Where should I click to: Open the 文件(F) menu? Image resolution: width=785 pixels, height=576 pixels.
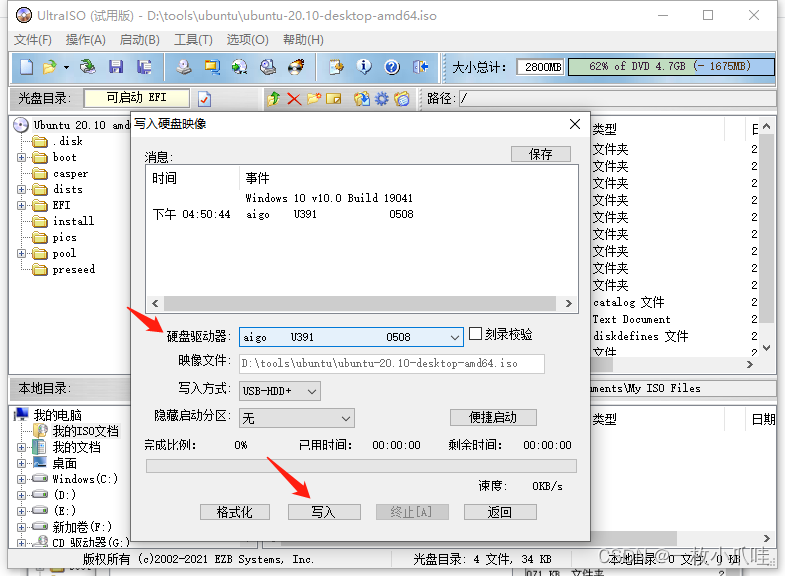[33, 40]
